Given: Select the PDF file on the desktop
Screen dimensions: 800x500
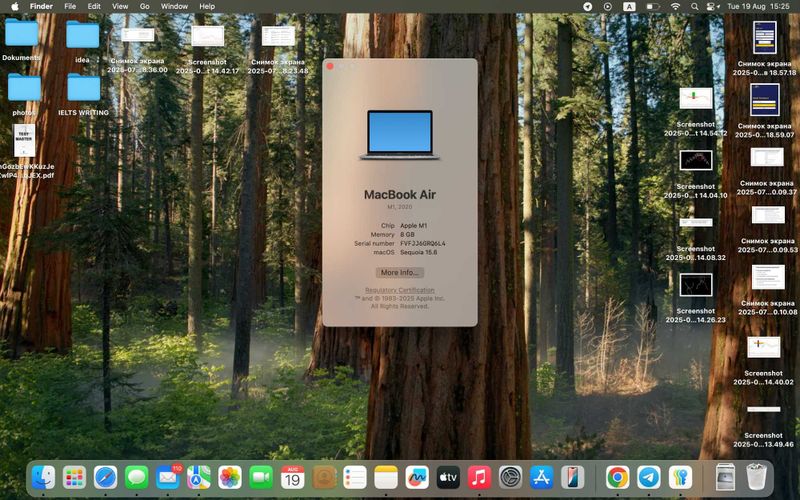Looking at the screenshot, I should click(x=24, y=151).
